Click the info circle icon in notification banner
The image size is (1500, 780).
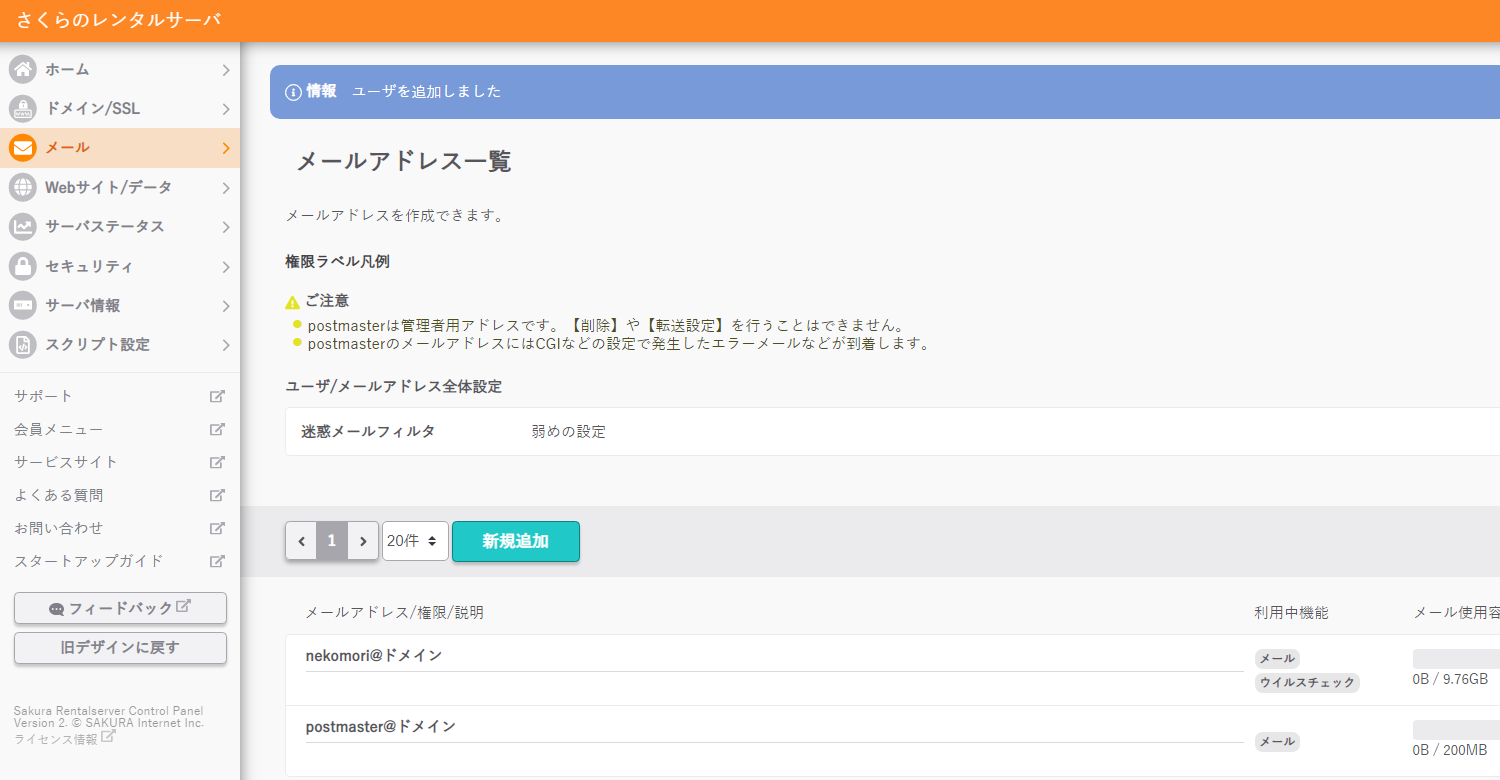pos(293,92)
